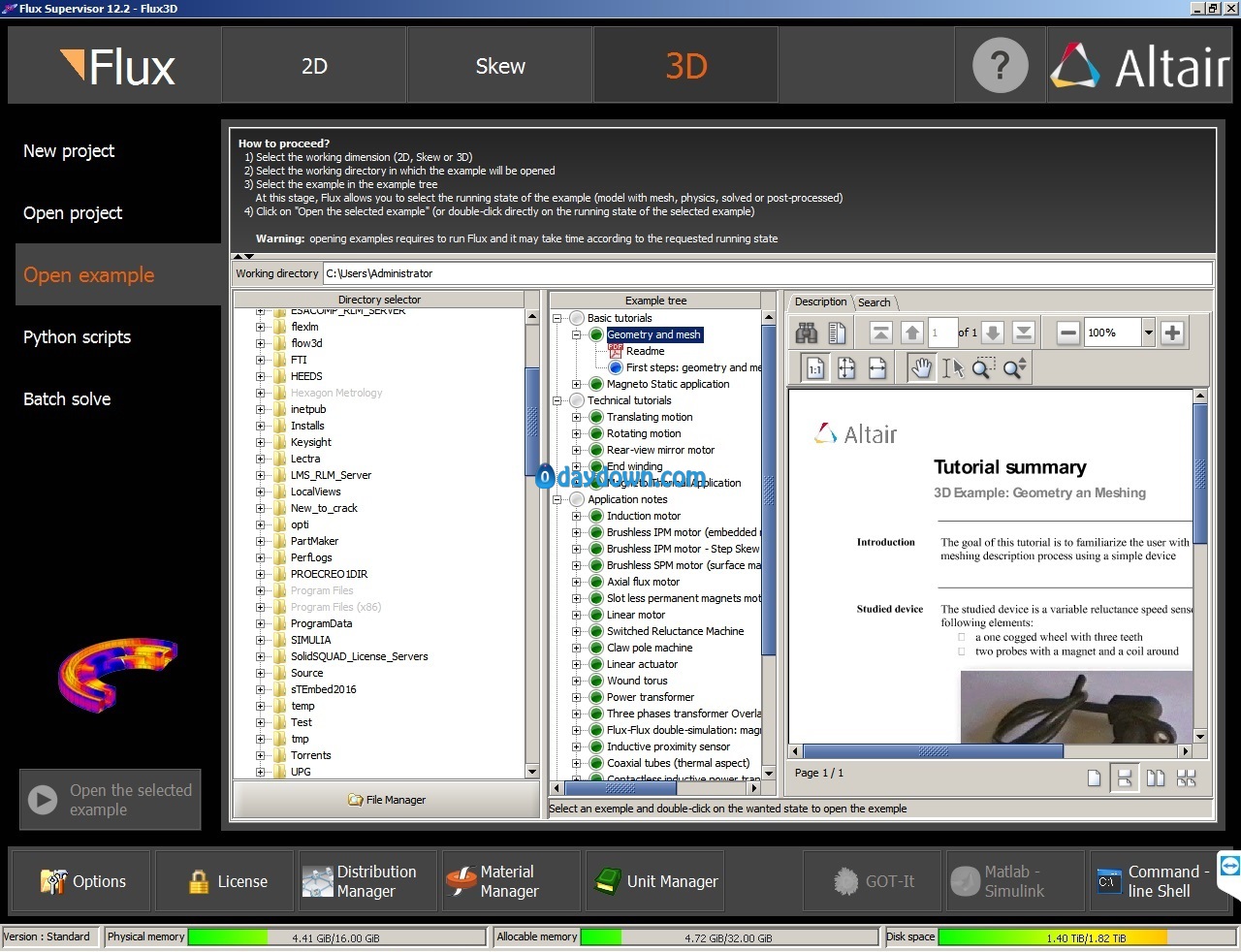1241x952 pixels.
Task: Switch to 2D working dimension
Action: tap(314, 66)
